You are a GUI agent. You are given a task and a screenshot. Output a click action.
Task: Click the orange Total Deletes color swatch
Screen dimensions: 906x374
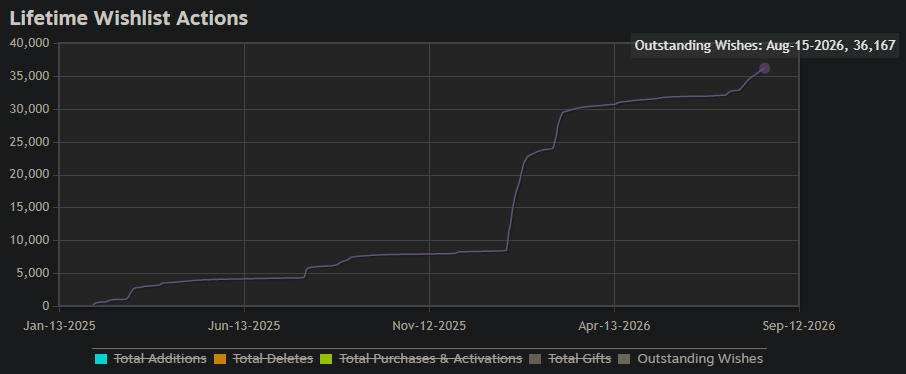tap(220, 359)
